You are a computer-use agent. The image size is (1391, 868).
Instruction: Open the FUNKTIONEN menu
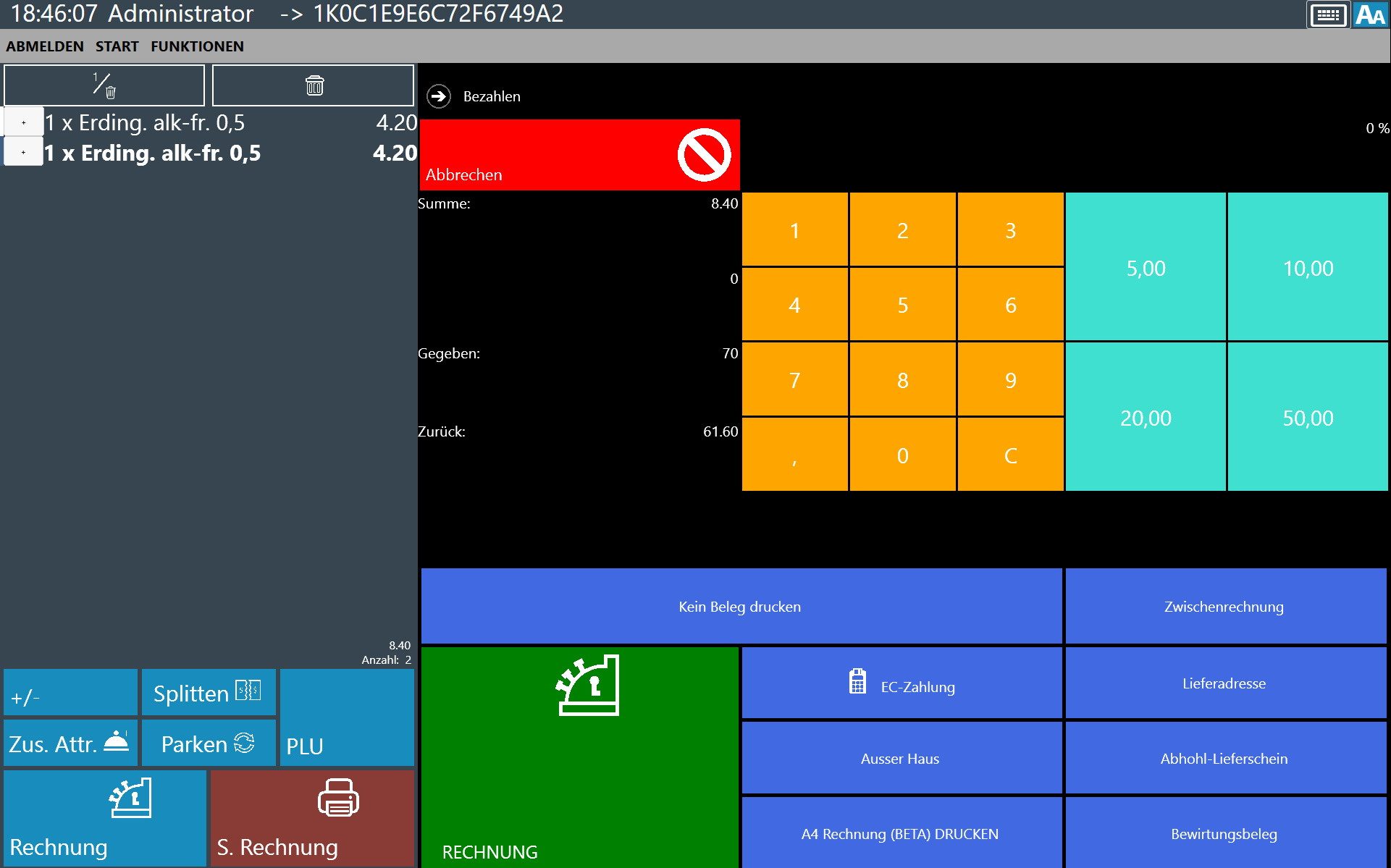coord(197,46)
